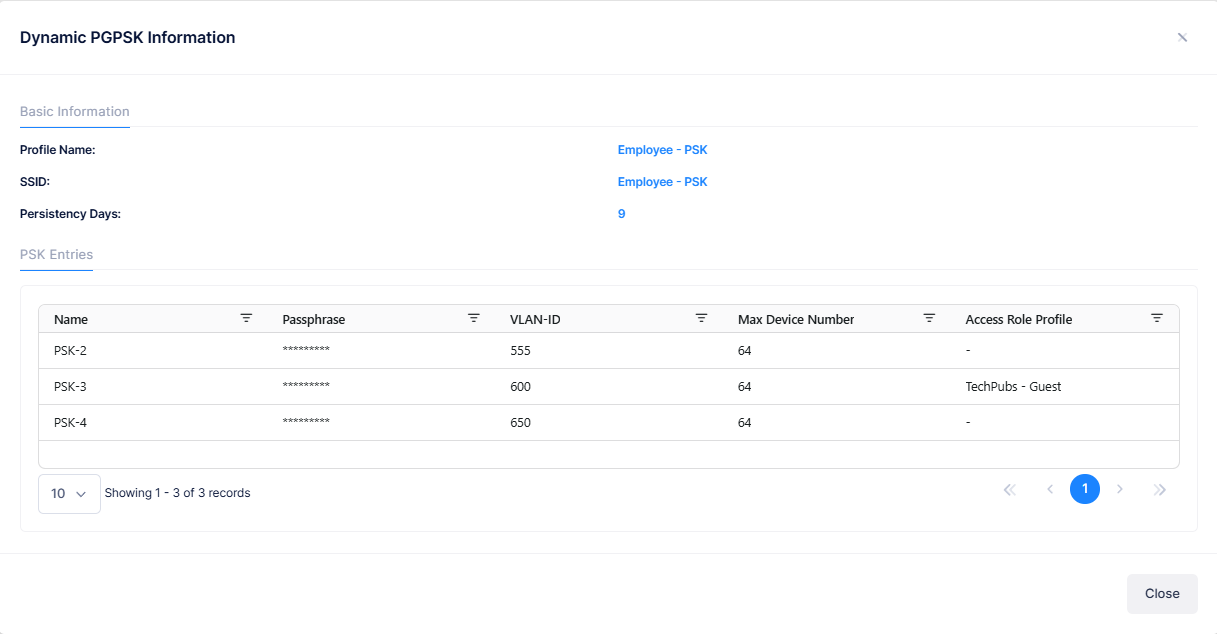The height and width of the screenshot is (634, 1217).
Task: Open the Name column filter icon
Action: tap(246, 318)
